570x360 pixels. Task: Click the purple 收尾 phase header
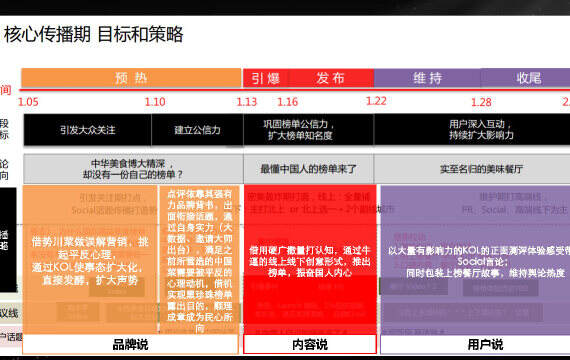point(526,78)
